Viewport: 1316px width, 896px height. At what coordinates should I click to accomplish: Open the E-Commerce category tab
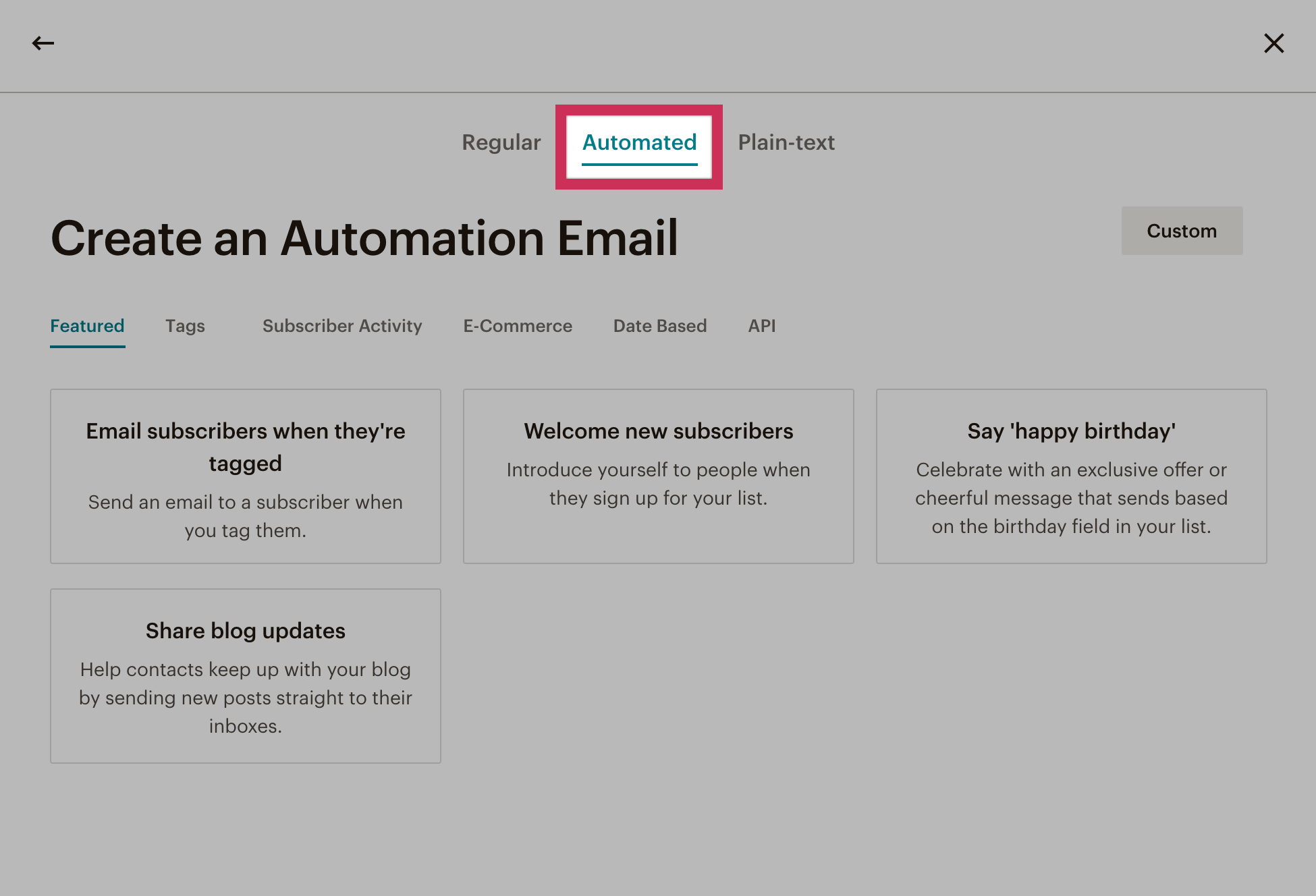pos(518,327)
